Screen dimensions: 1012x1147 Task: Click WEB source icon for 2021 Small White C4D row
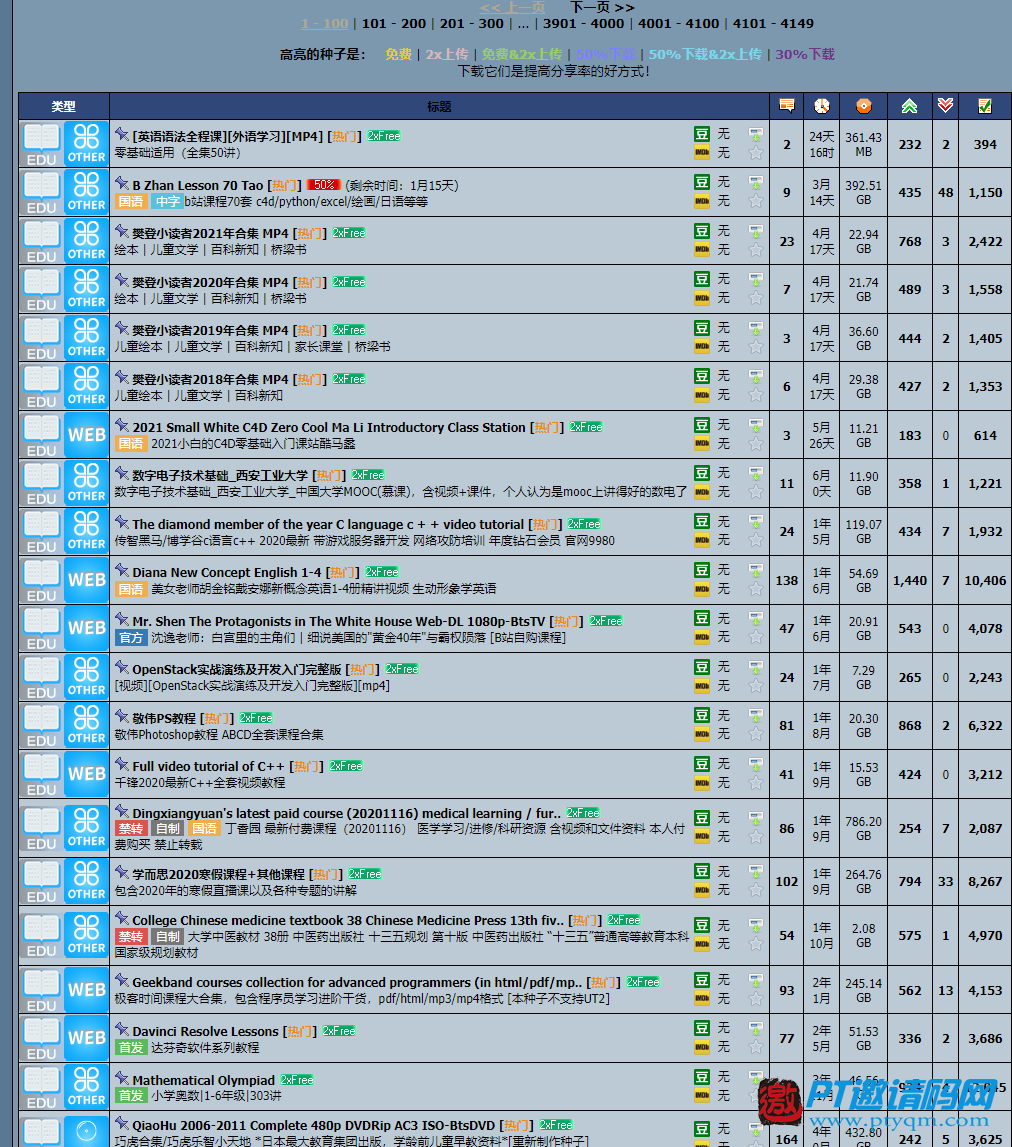[86, 435]
